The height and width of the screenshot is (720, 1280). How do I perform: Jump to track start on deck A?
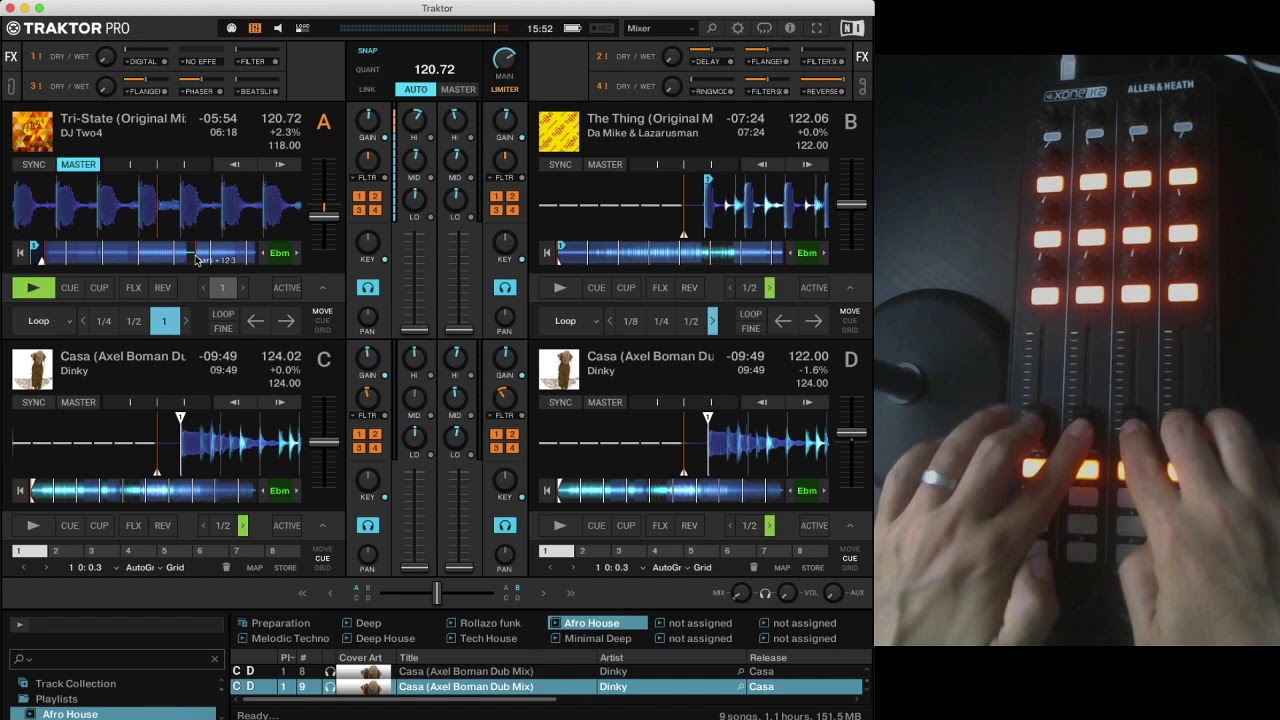click(x=20, y=253)
